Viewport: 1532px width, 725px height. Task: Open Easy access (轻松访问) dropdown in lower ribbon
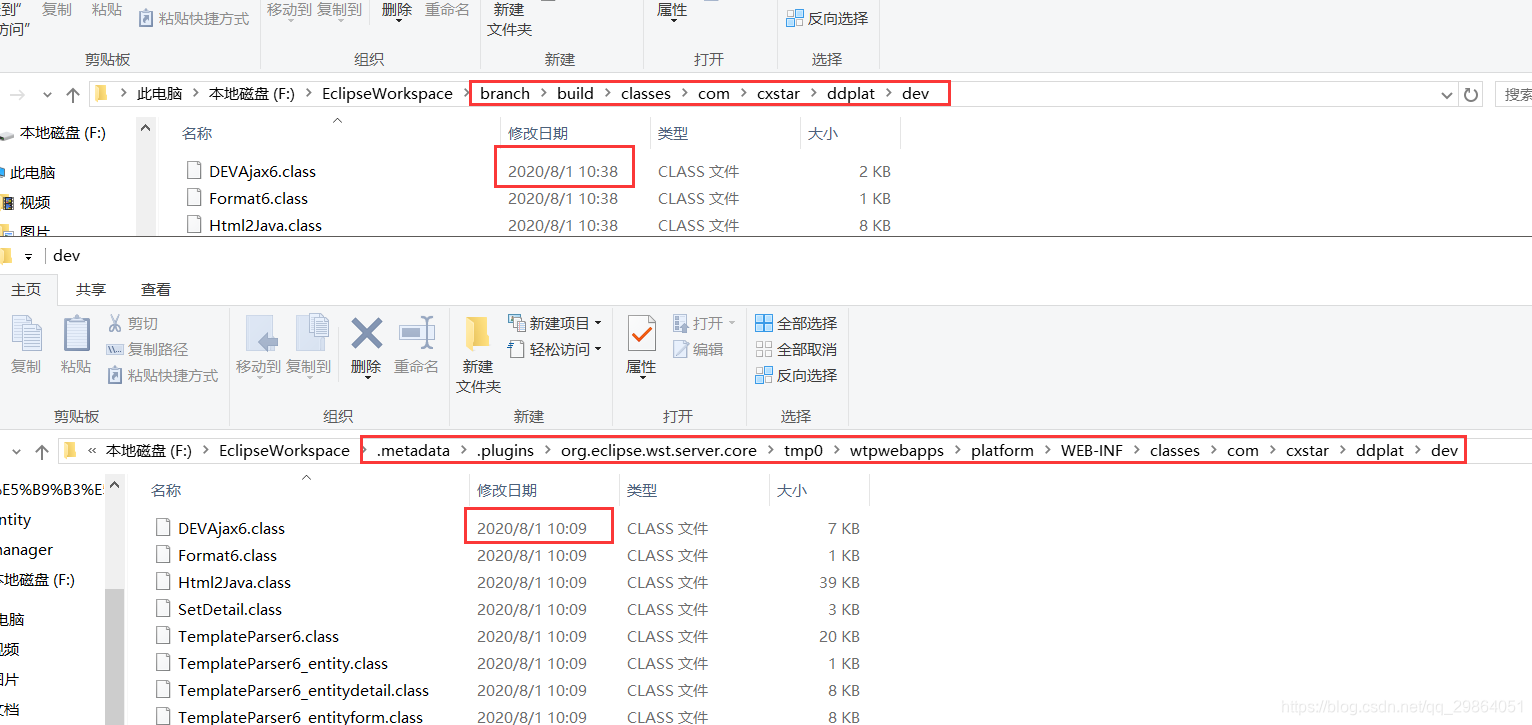[x=555, y=349]
